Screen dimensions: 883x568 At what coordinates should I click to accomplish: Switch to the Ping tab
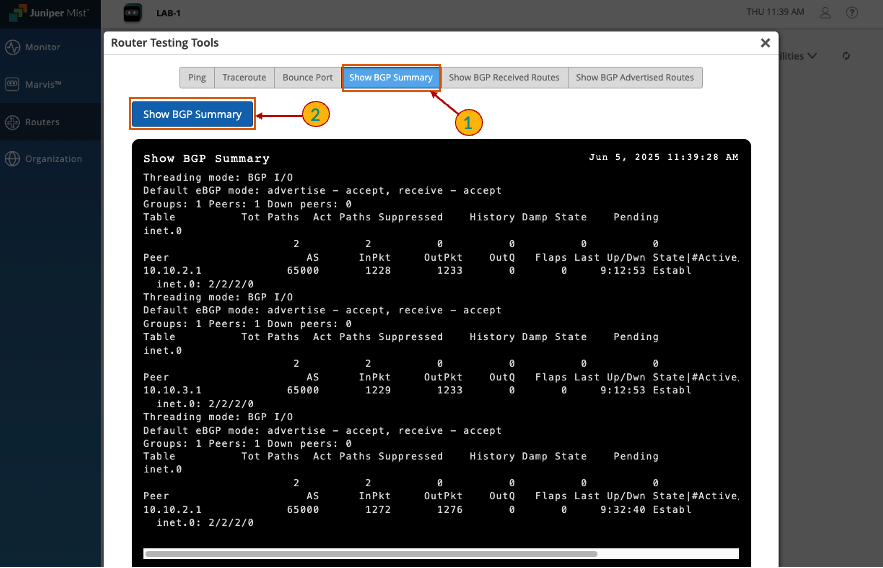tap(197, 77)
